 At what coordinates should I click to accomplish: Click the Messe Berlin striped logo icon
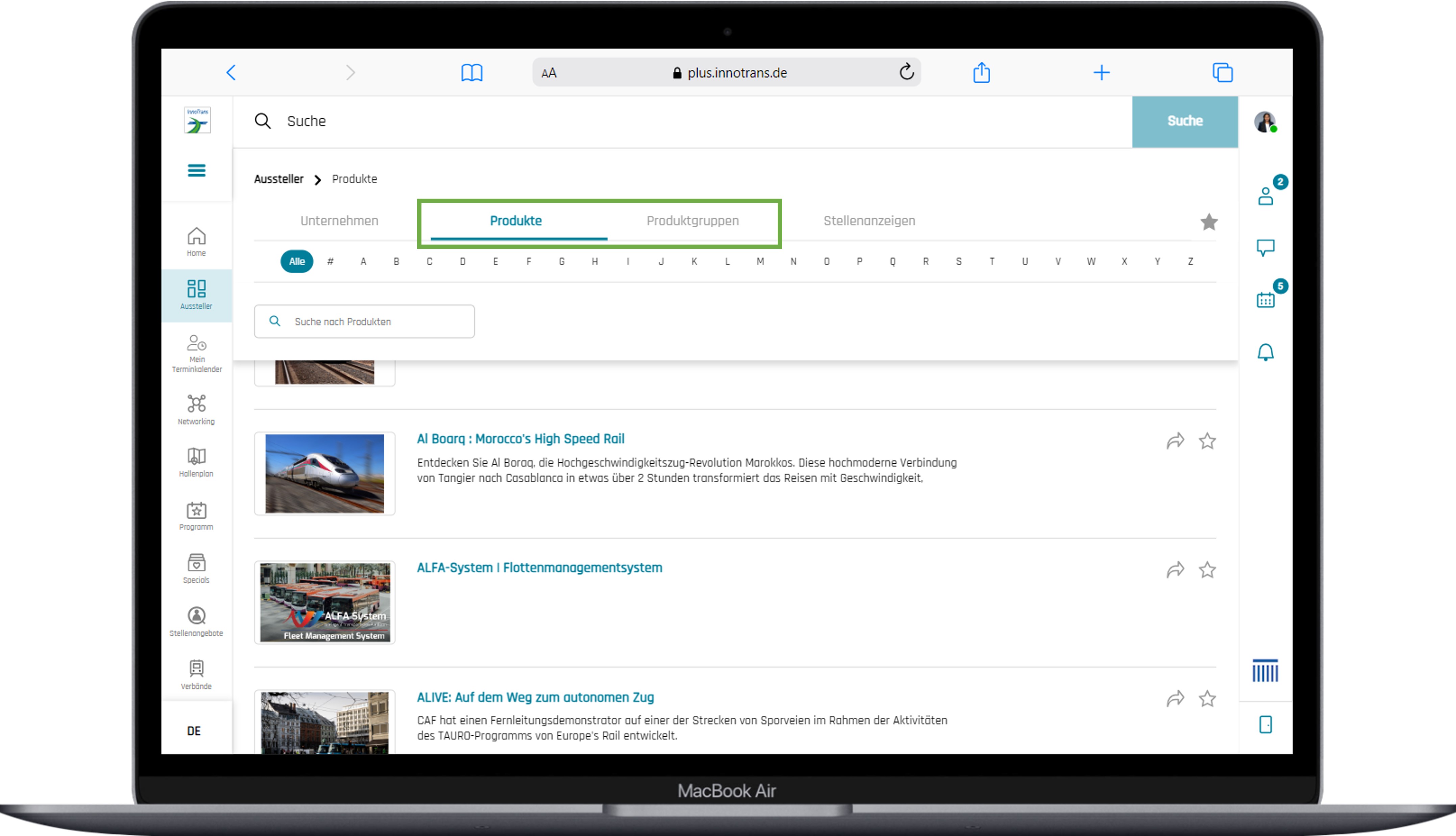point(1265,670)
